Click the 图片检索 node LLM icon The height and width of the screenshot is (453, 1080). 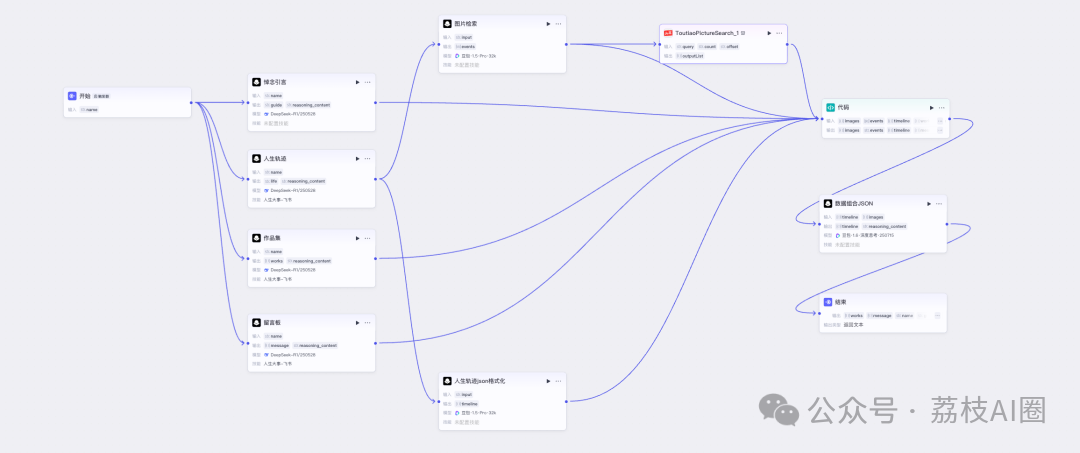[x=447, y=23]
